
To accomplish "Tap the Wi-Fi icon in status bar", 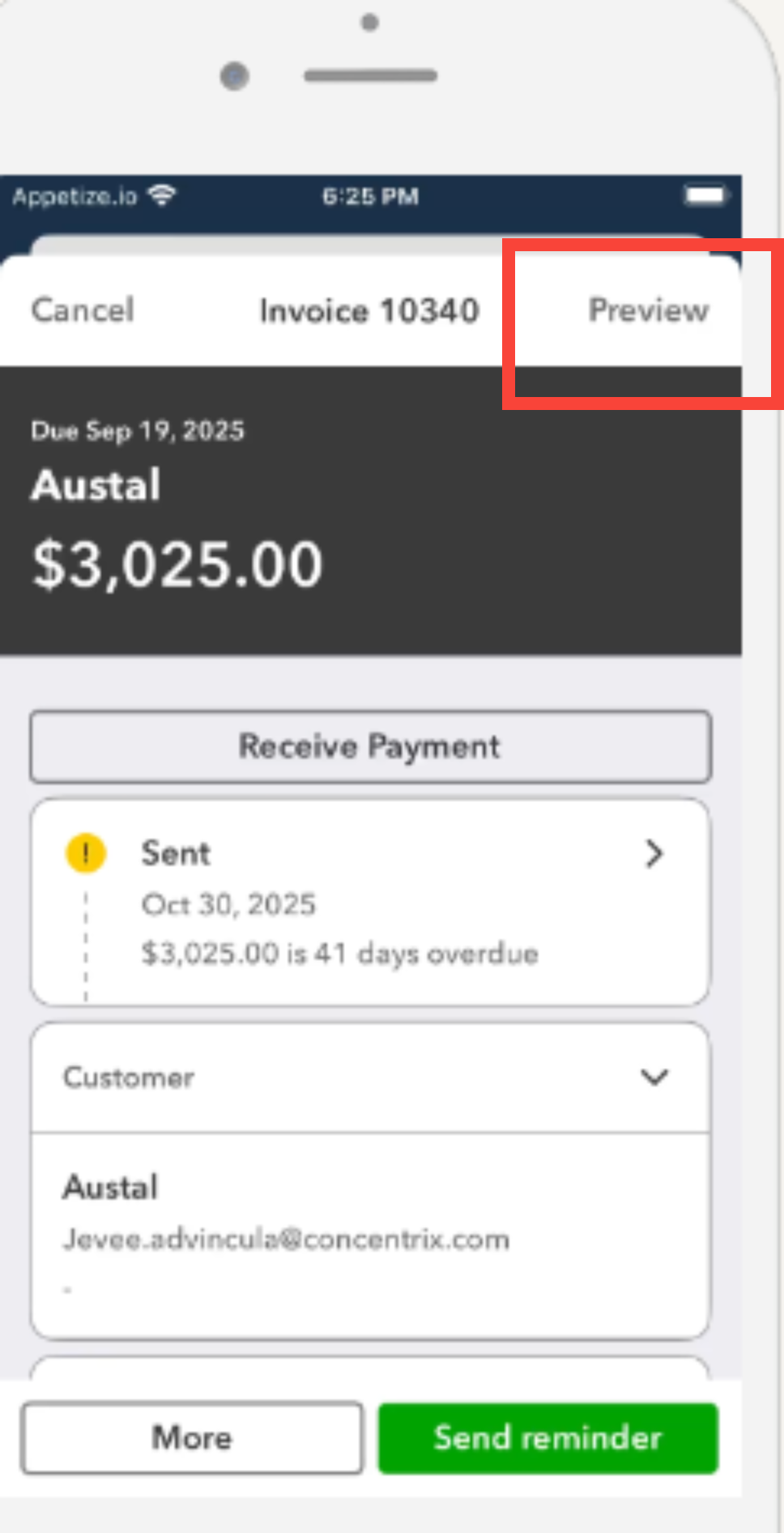I will pyautogui.click(x=163, y=195).
